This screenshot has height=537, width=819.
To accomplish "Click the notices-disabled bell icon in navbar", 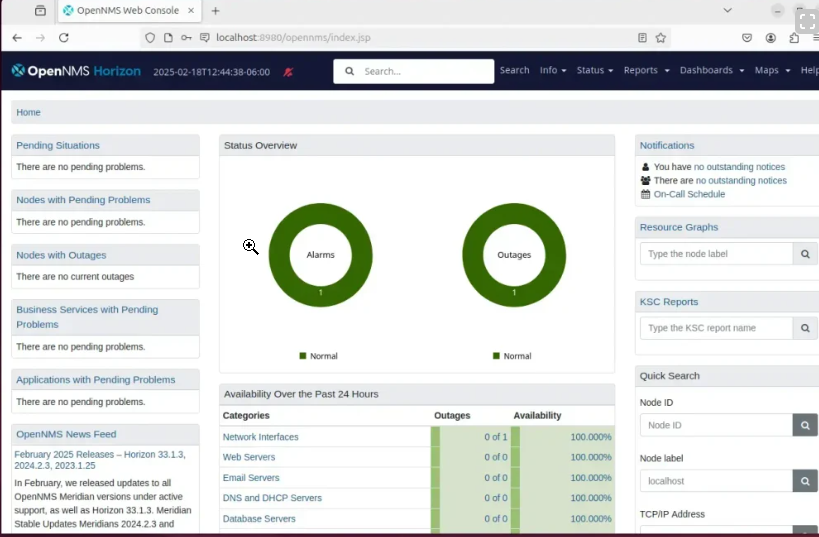I will 288,72.
